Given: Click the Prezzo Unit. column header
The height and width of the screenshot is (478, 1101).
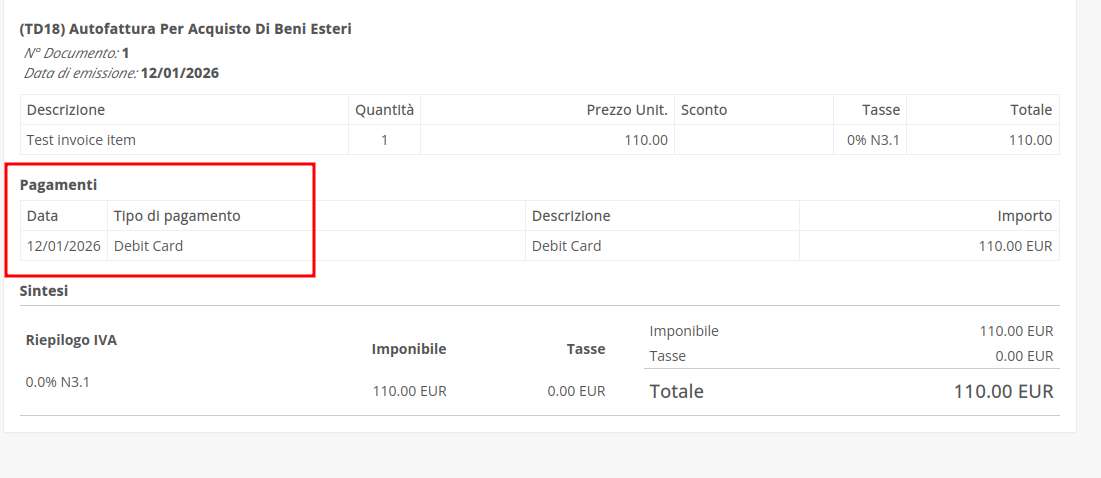Looking at the screenshot, I should [x=627, y=110].
